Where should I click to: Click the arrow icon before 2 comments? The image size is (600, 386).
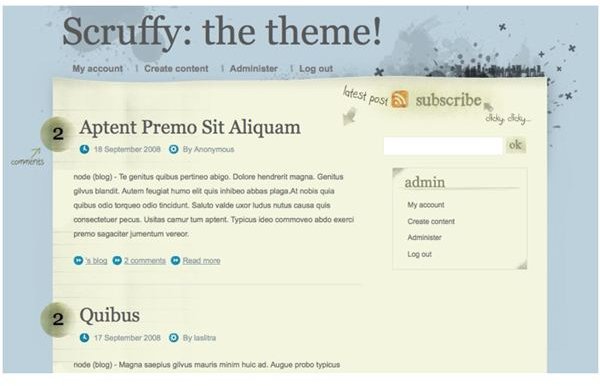pos(117,261)
